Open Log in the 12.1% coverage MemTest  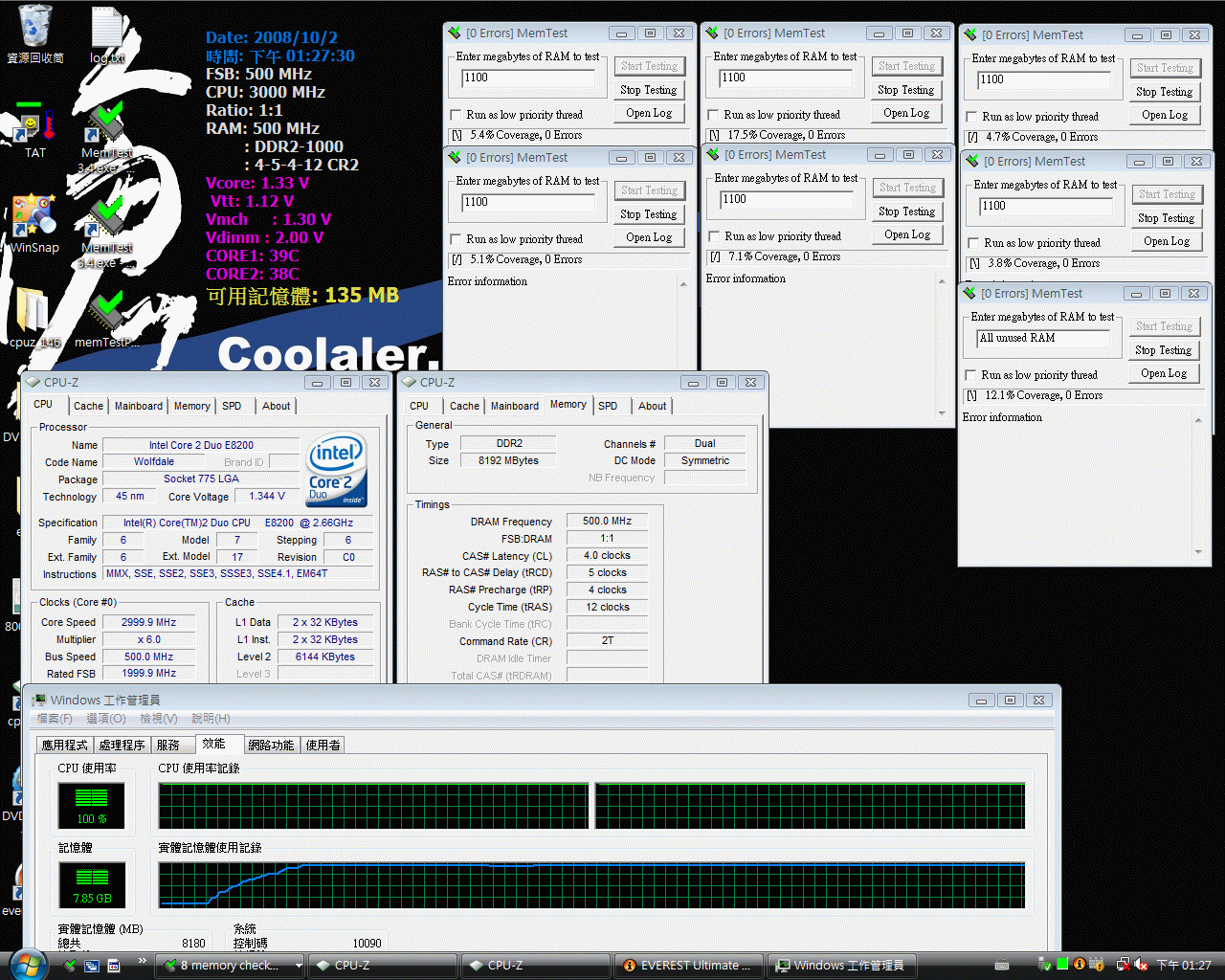click(x=1164, y=373)
